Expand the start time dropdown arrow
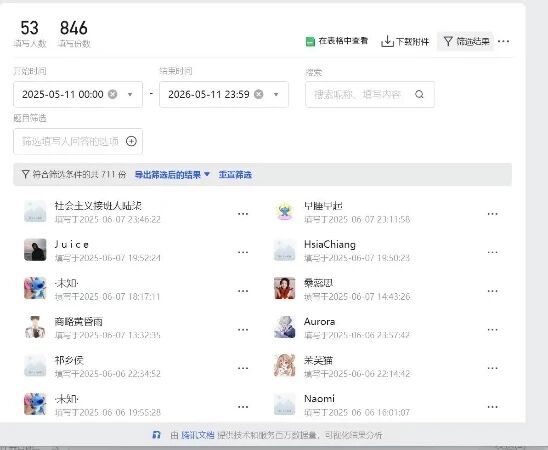Screen dimensions: 548x450 [130, 94]
